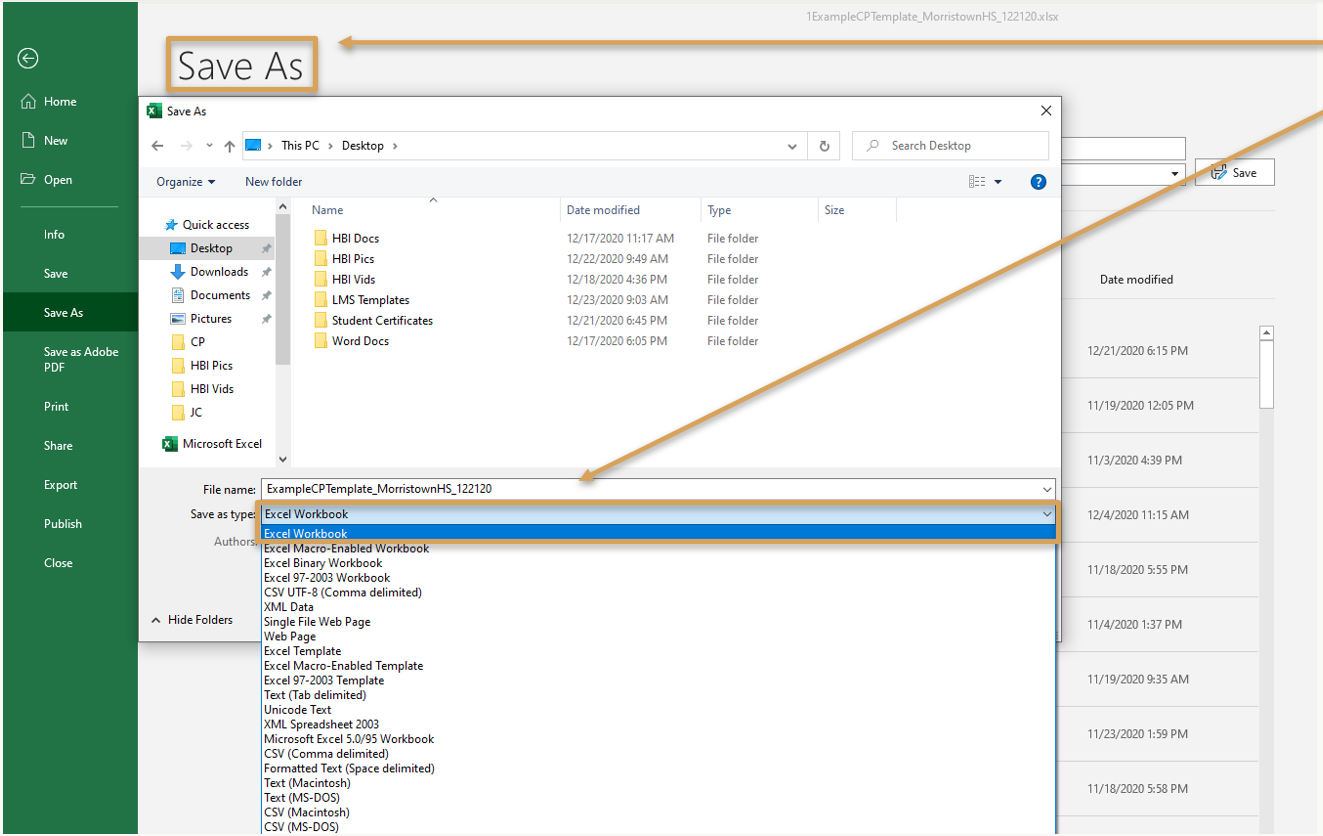Click the dialog's up-folder arrow icon
Viewport: 1323px width, 836px height.
click(x=230, y=146)
